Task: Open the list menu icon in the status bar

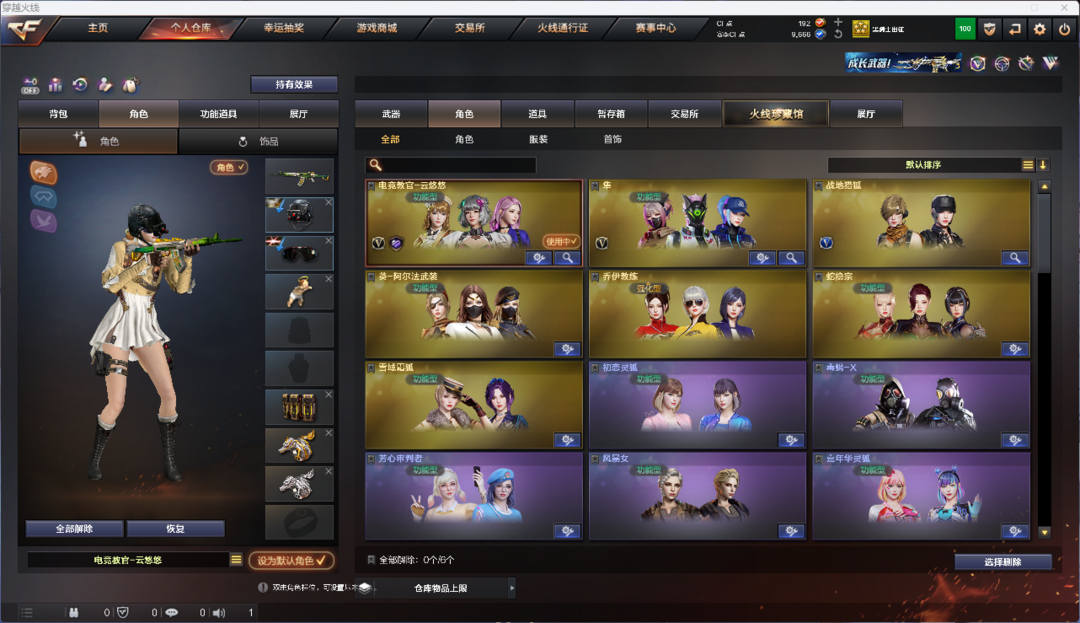Action: pos(27,613)
